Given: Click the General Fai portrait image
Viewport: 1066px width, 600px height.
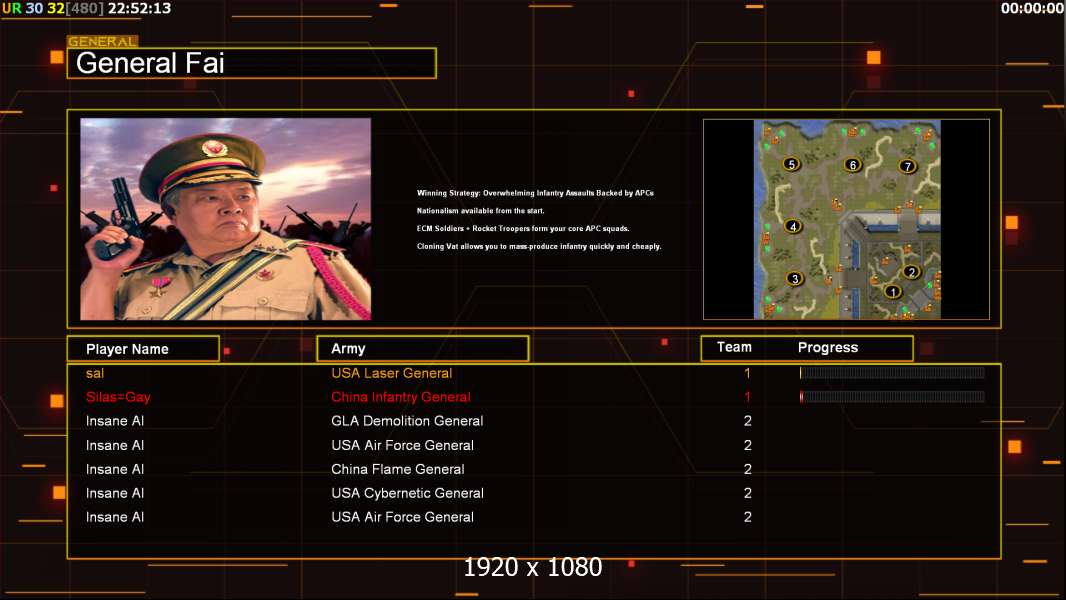Looking at the screenshot, I should tap(226, 219).
